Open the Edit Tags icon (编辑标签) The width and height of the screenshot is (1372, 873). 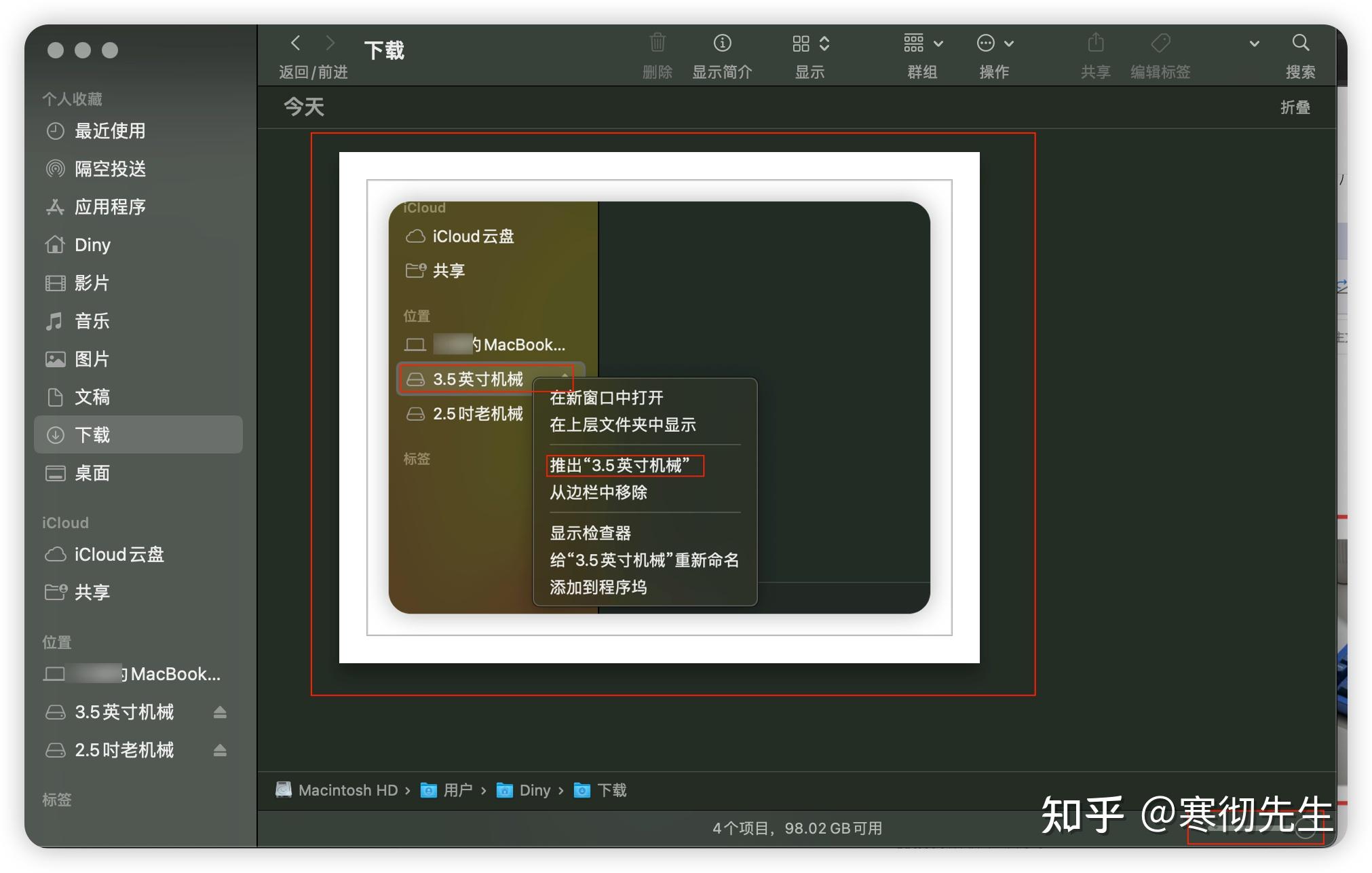click(x=1160, y=43)
